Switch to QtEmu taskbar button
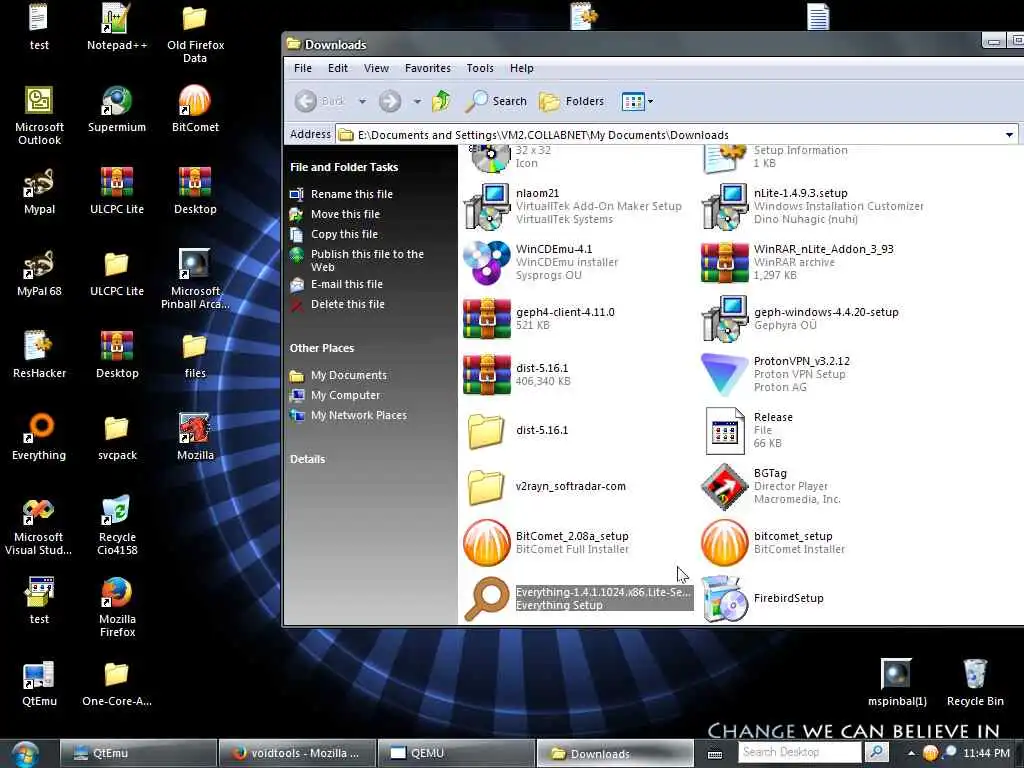 pos(138,753)
